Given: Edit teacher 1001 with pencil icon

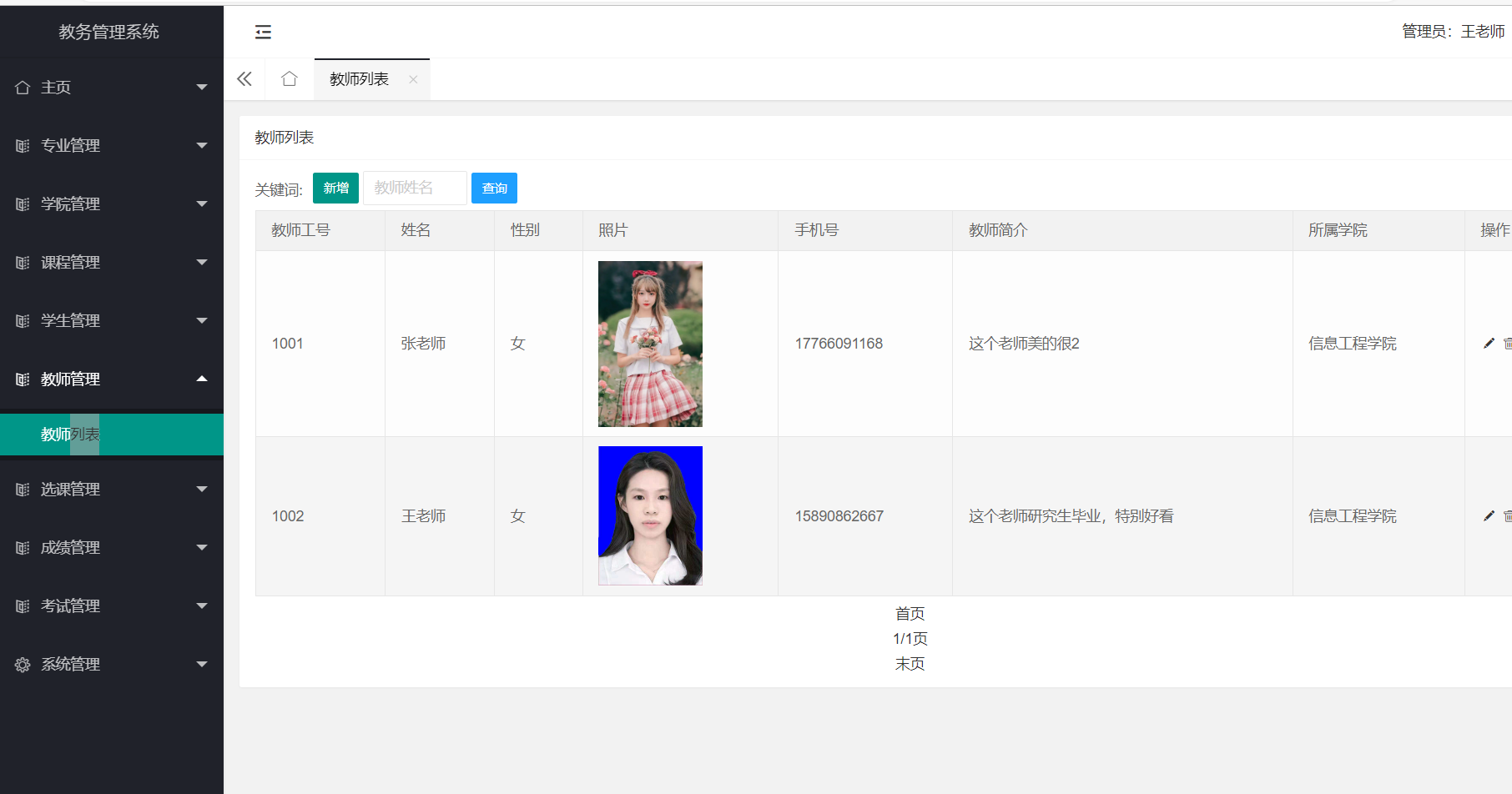Looking at the screenshot, I should pos(1489,344).
